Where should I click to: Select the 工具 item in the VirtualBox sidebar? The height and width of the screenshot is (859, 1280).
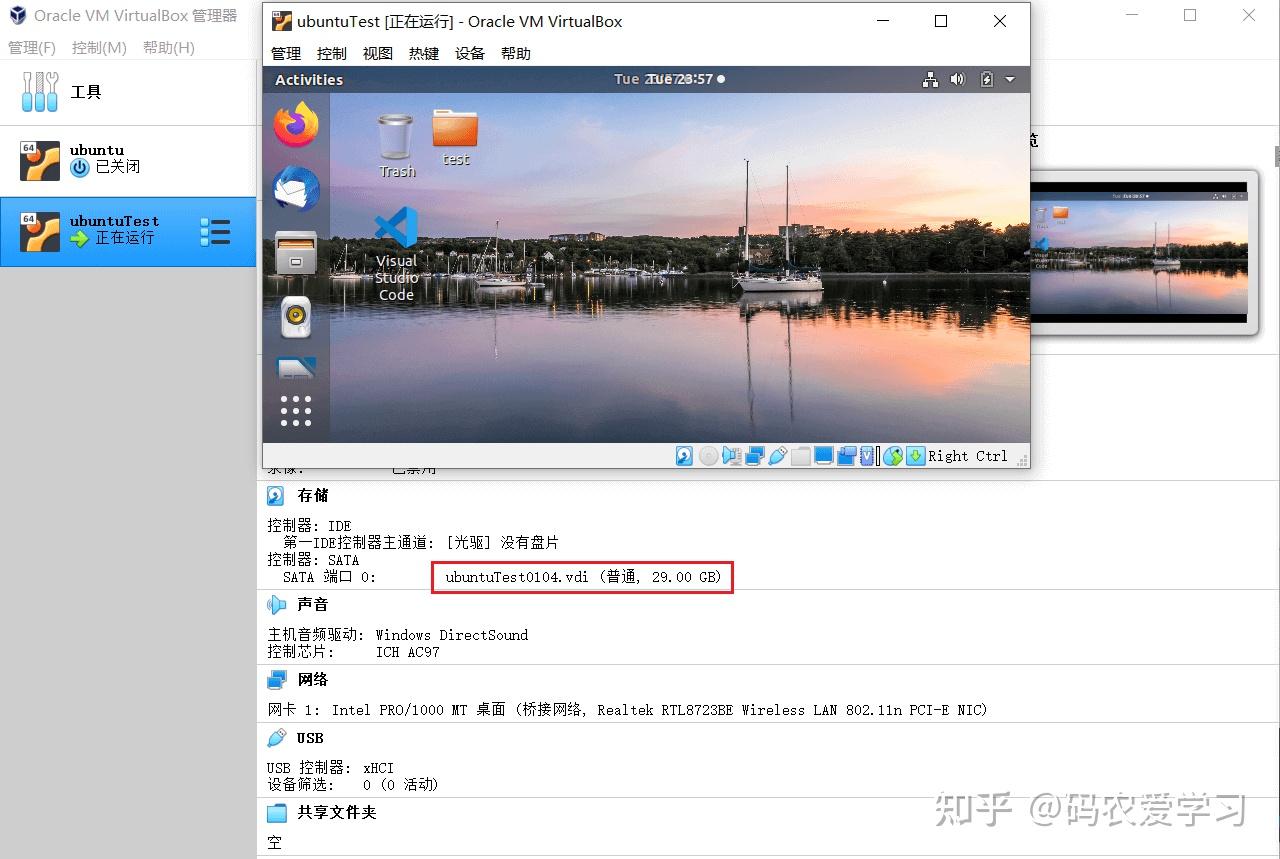pyautogui.click(x=86, y=92)
